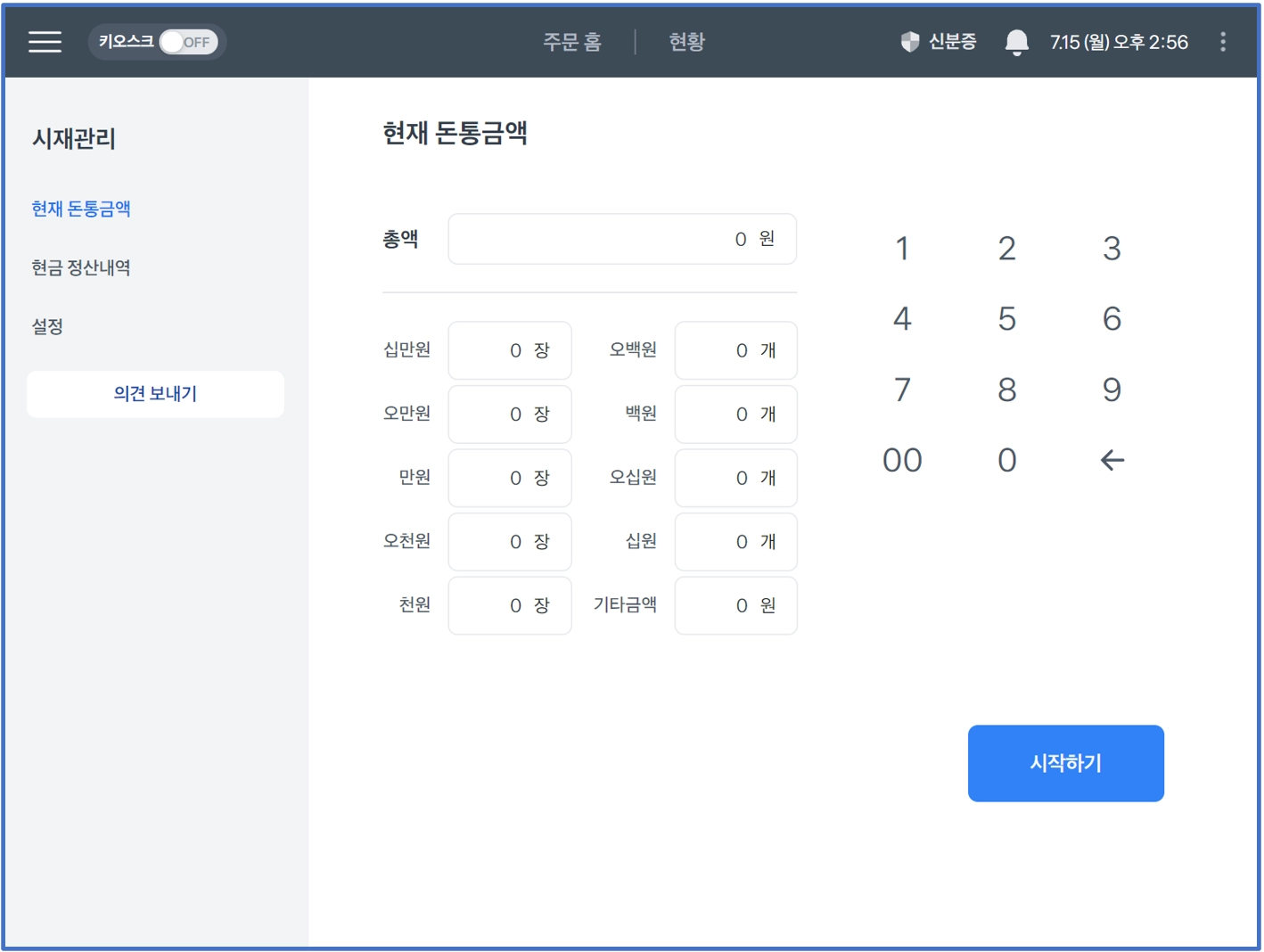Select 현금 정산내역 in sidebar

[x=81, y=267]
